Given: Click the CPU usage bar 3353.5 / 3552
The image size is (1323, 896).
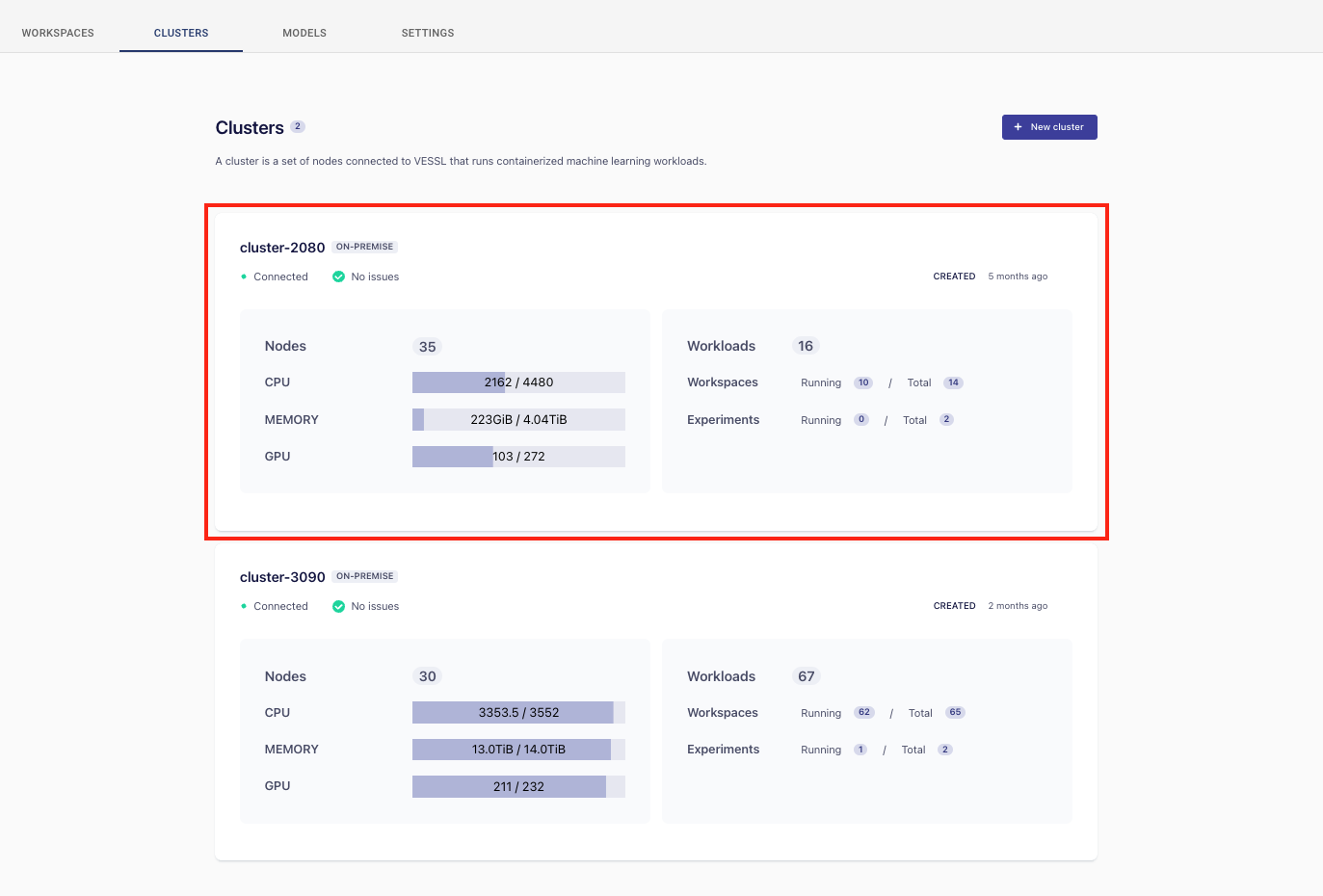Looking at the screenshot, I should click(x=518, y=713).
